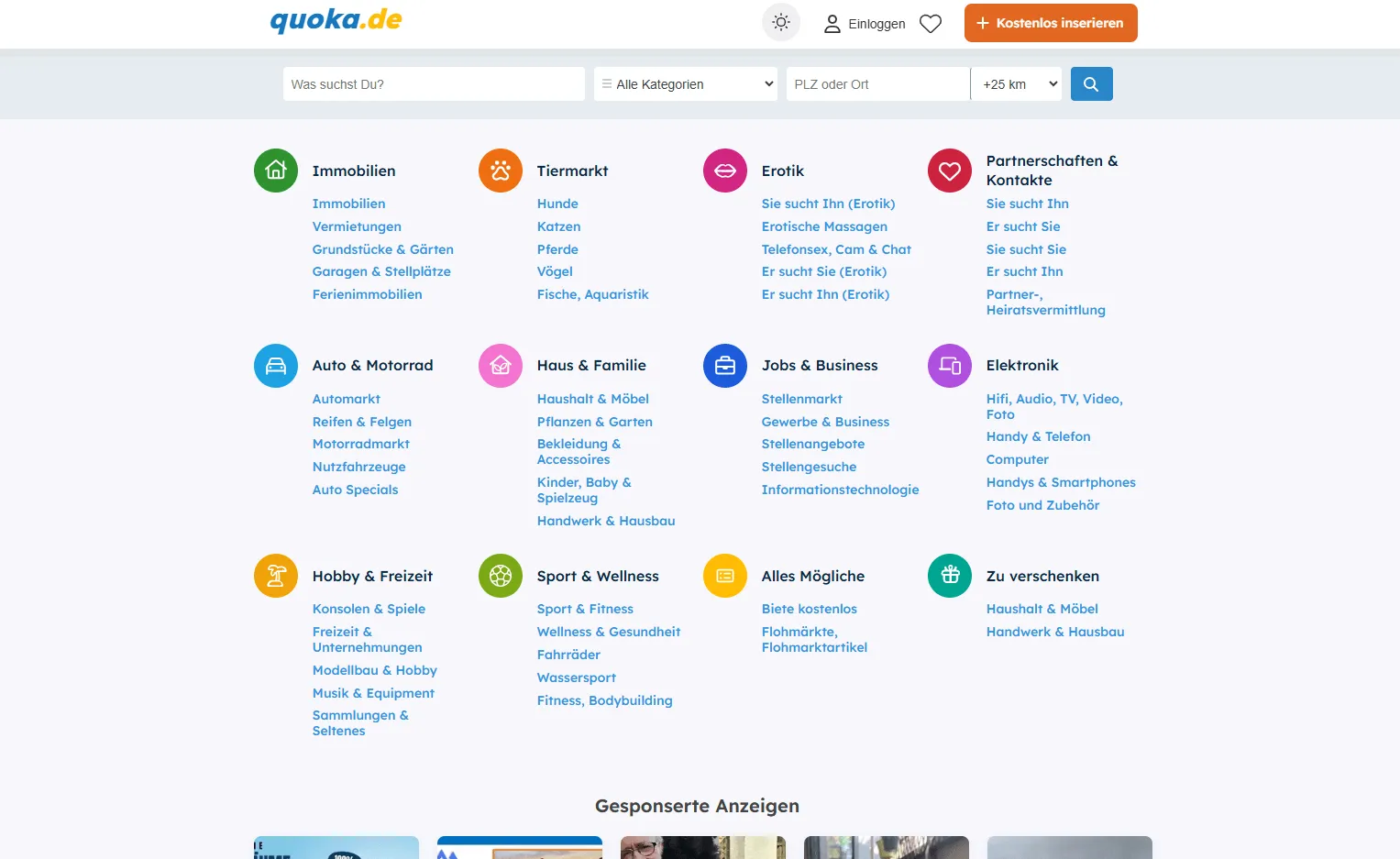Open the Konsolen & Spiele link
The height and width of the screenshot is (859, 1400).
coord(369,609)
